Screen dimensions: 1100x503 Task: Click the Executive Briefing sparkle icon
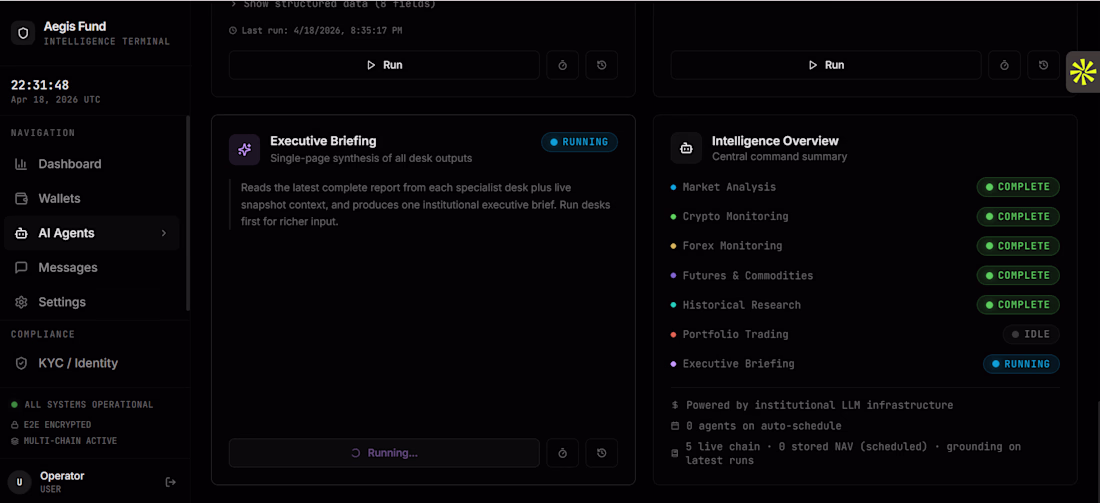[244, 149]
